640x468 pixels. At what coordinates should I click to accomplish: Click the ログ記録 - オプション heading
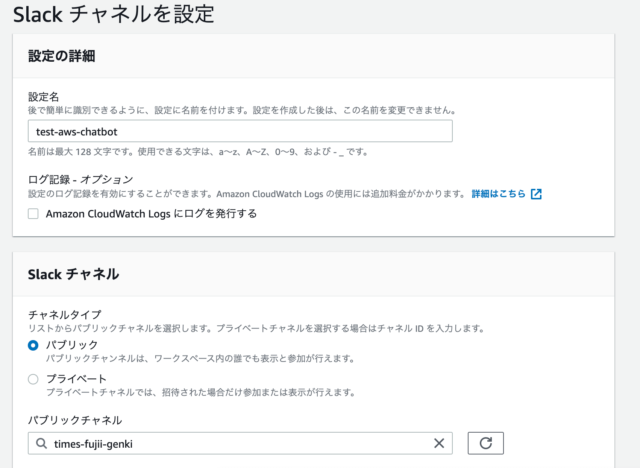click(x=80, y=179)
